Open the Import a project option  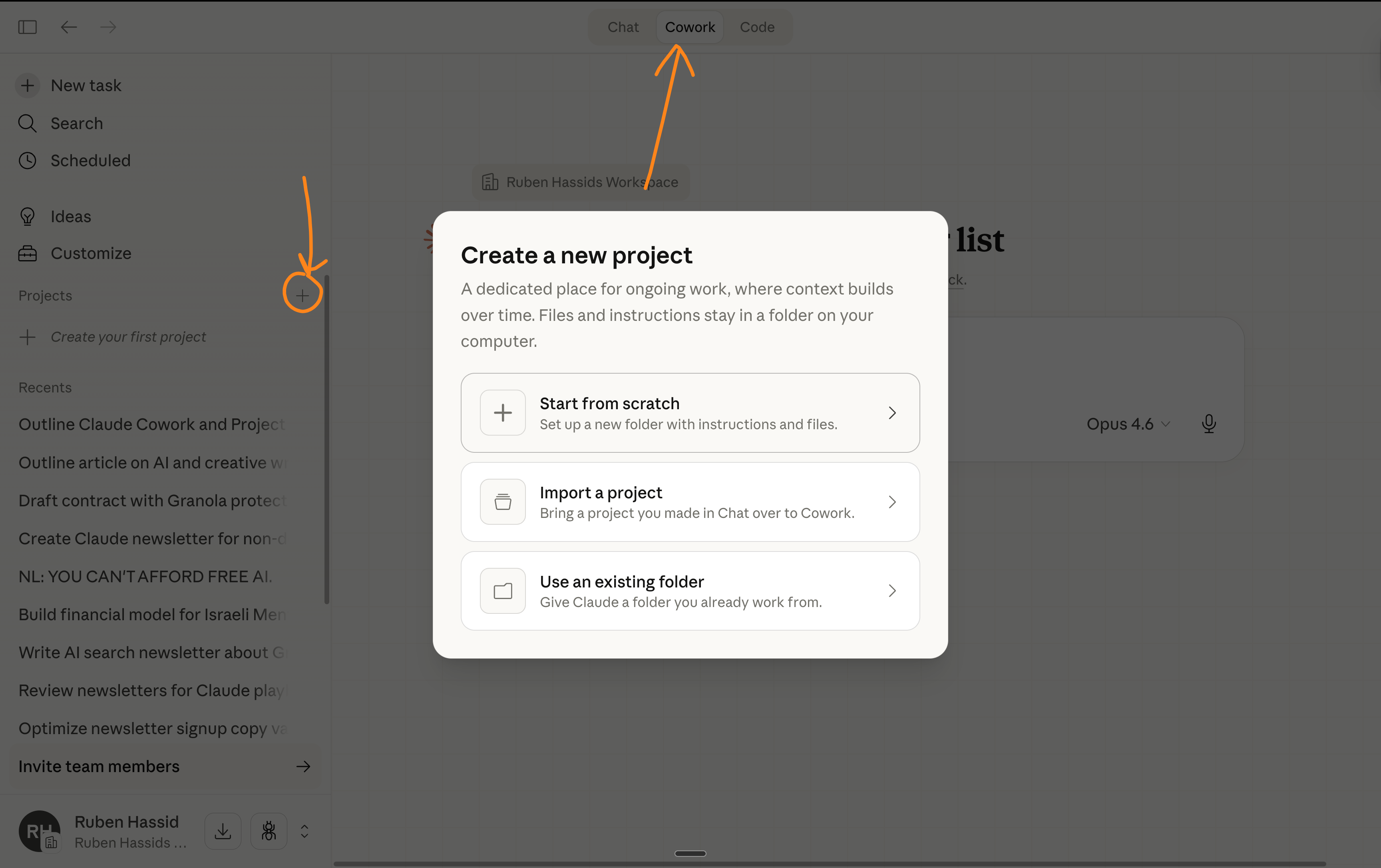(690, 502)
